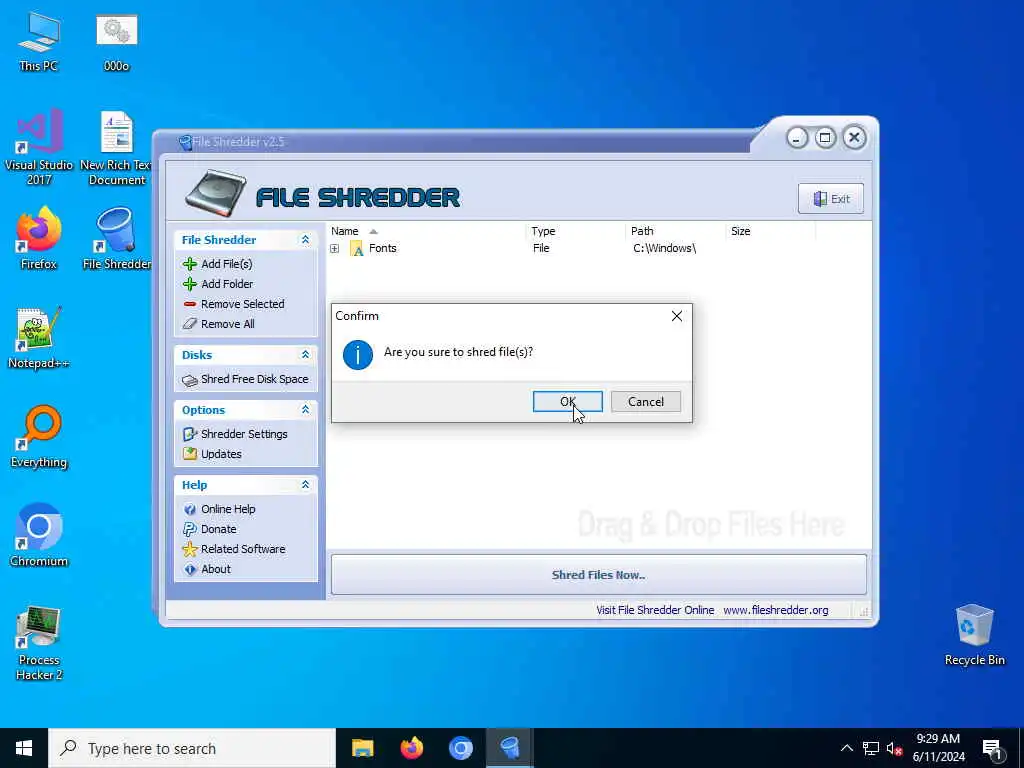Screen dimensions: 1024x768
Task: Click Visit File Shredder Online text
Action: point(655,610)
